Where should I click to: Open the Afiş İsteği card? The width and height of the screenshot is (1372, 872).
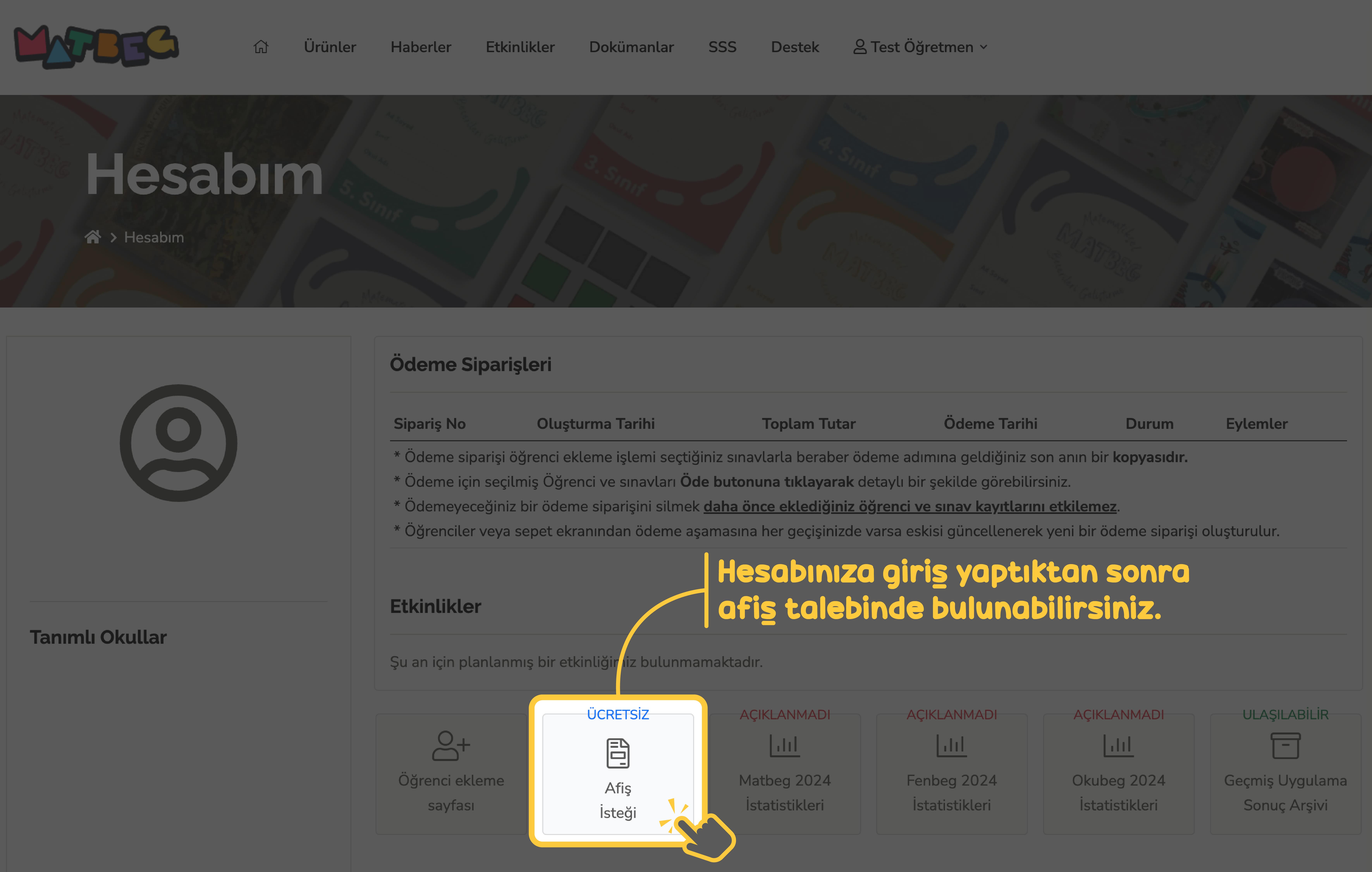(x=618, y=774)
